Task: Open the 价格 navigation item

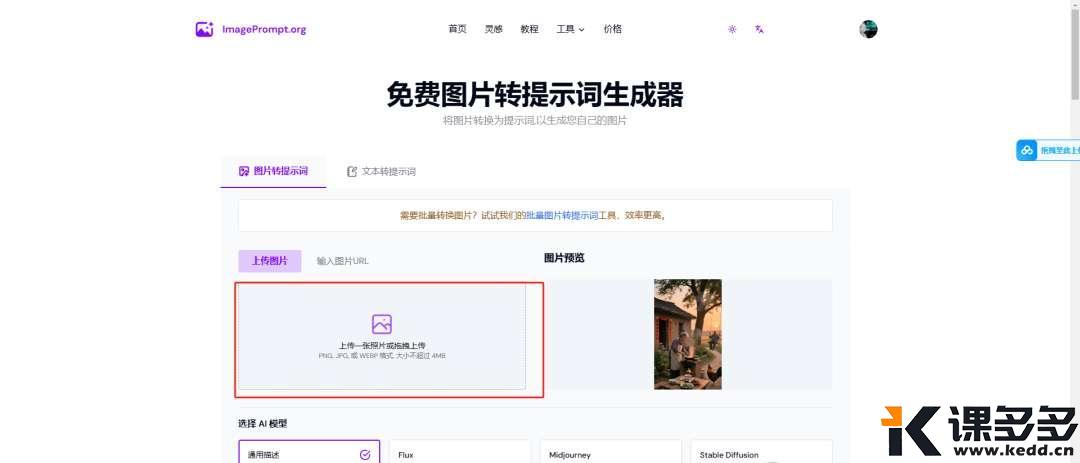Action: [x=612, y=29]
